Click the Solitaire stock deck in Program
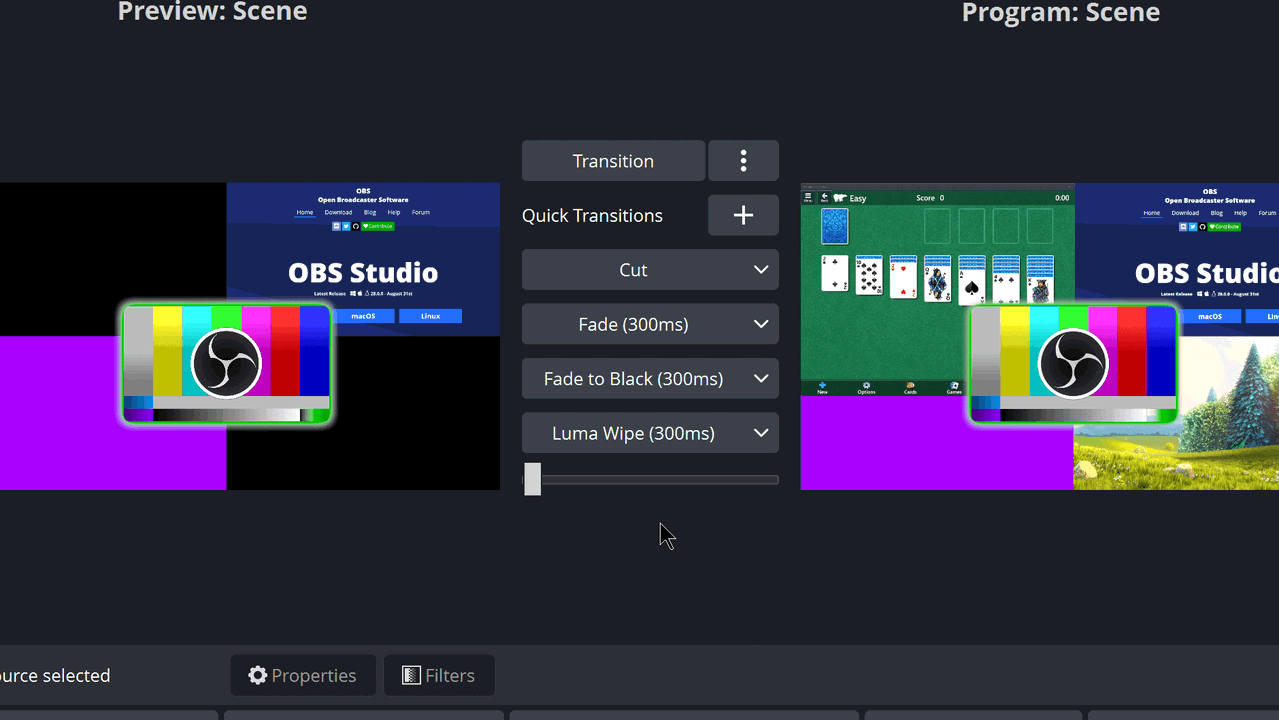Screen dimensions: 1279x720 pyautogui.click(x=834, y=227)
